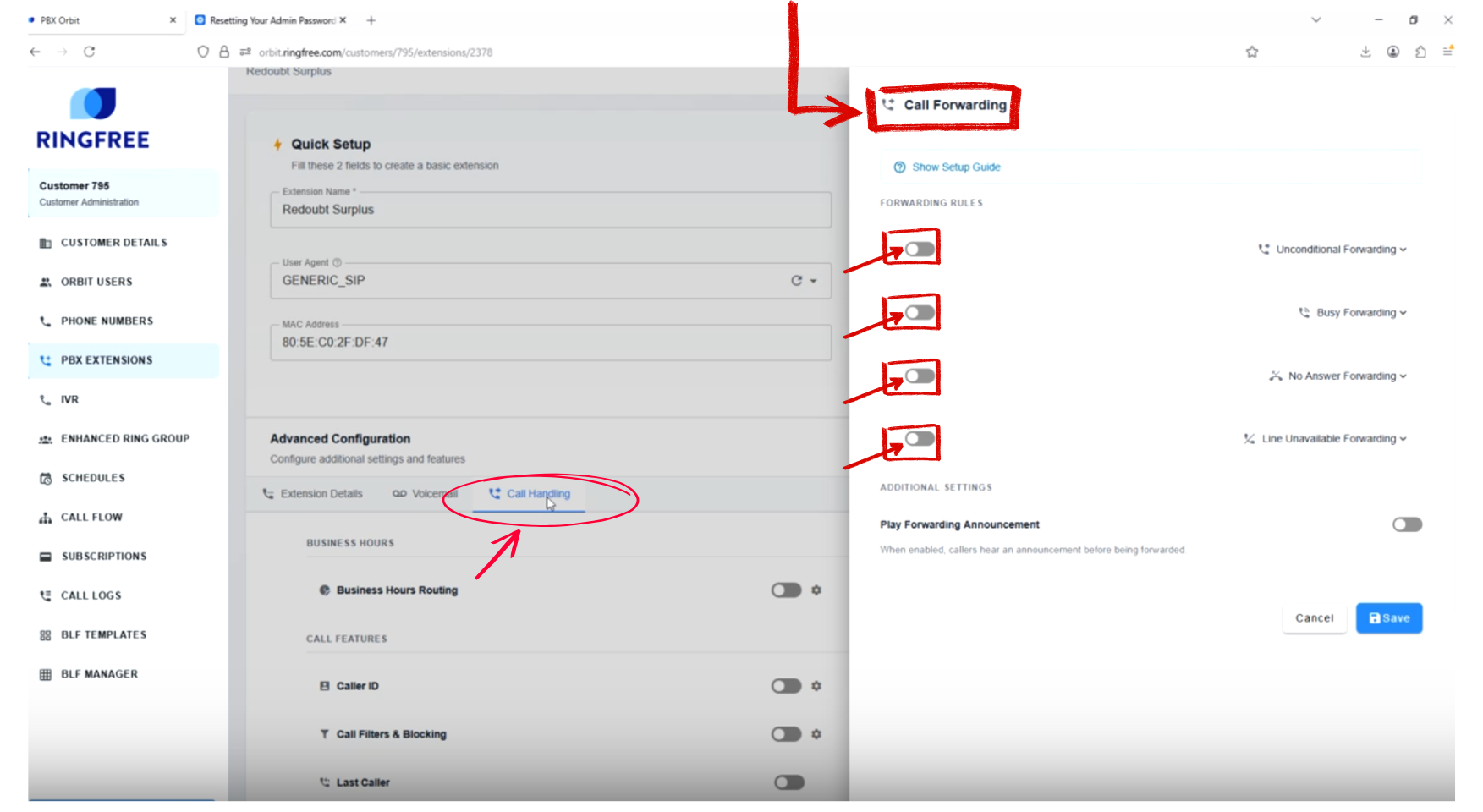Click the RingFree logo
1483x812 pixels.
[93, 118]
